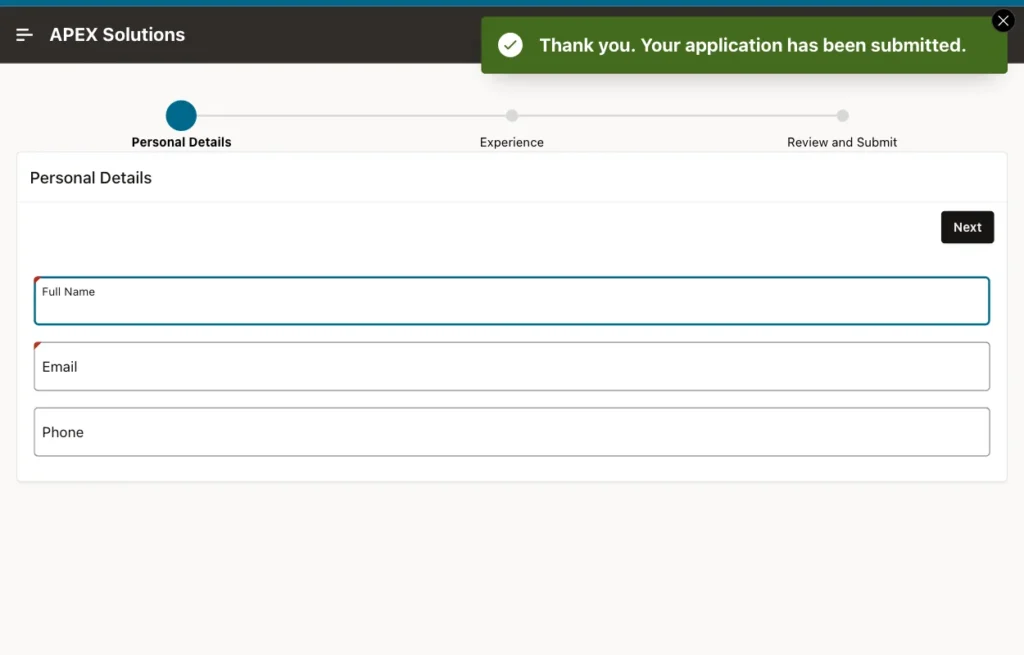This screenshot has height=655, width=1024.
Task: Click the Review and Submit step circle
Action: click(842, 116)
